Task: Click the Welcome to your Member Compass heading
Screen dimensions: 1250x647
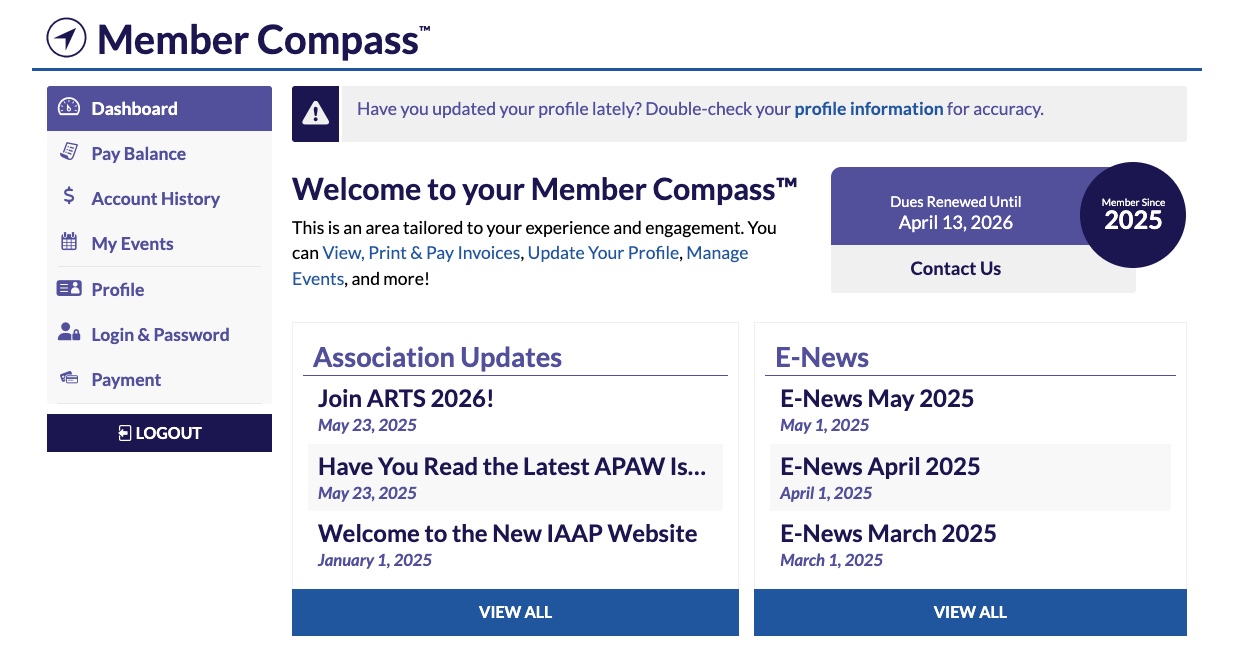Action: 545,189
